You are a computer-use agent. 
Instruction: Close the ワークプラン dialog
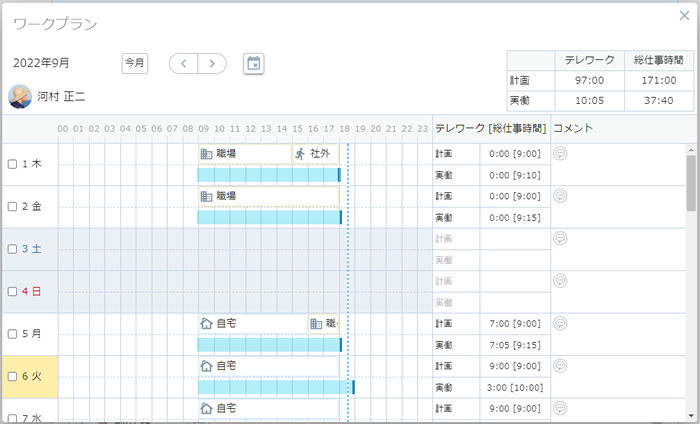pyautogui.click(x=684, y=16)
